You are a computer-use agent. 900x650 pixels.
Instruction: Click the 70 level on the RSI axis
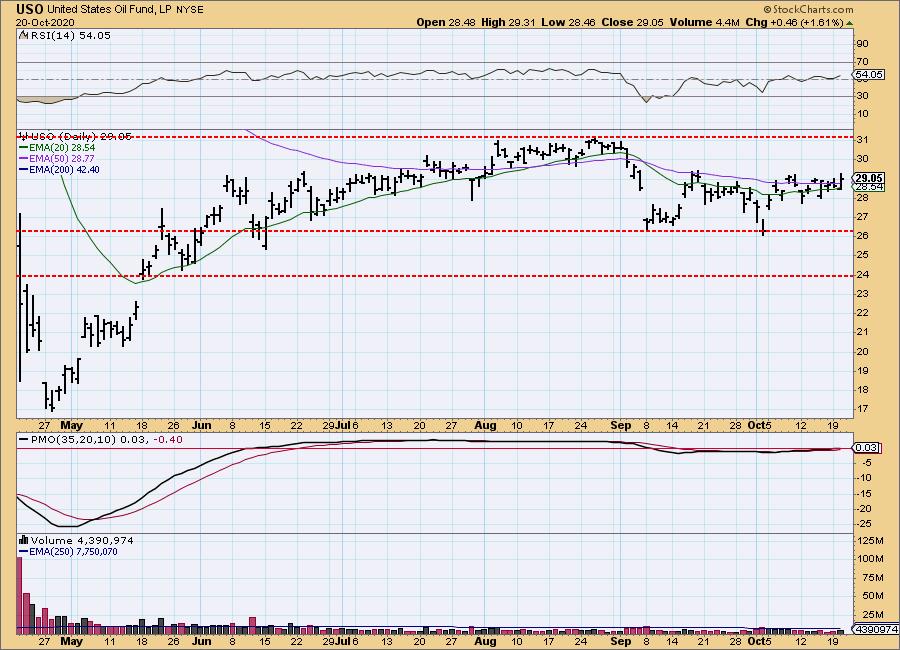[x=862, y=61]
